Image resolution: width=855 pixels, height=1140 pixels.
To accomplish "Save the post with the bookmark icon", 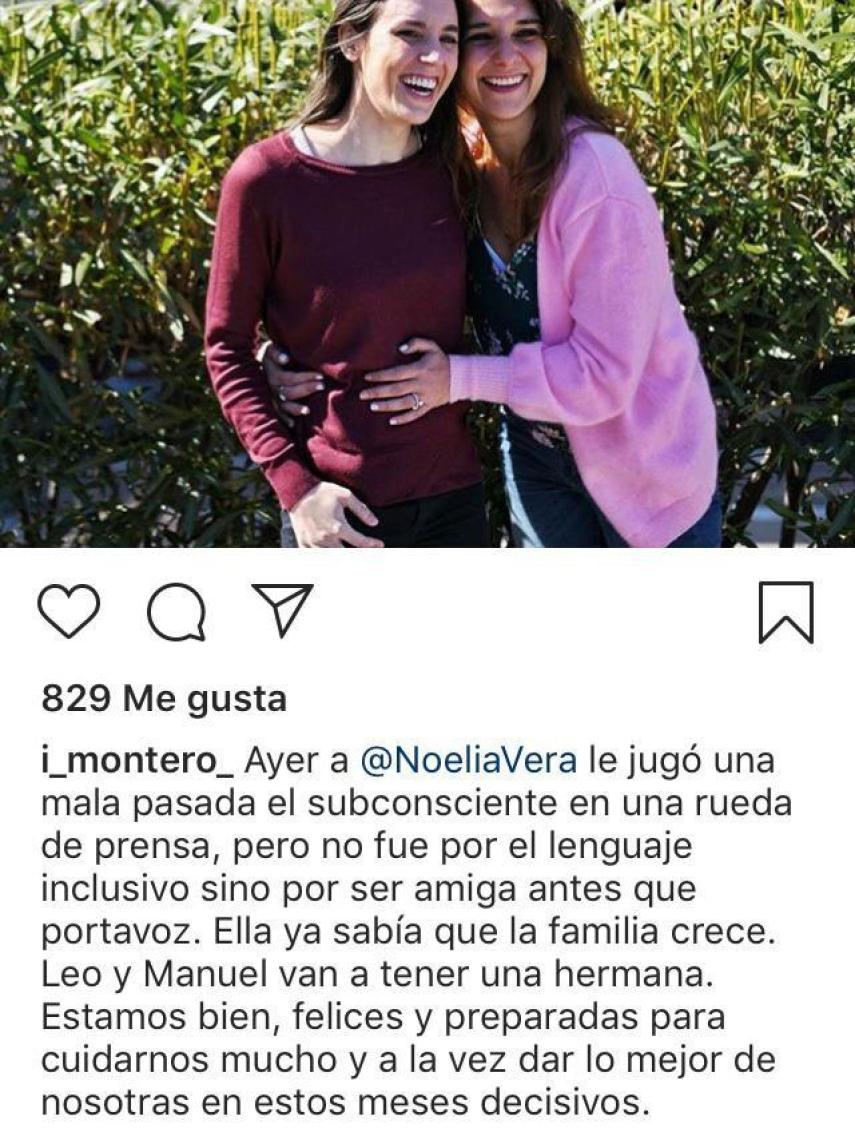I will pyautogui.click(x=786, y=612).
